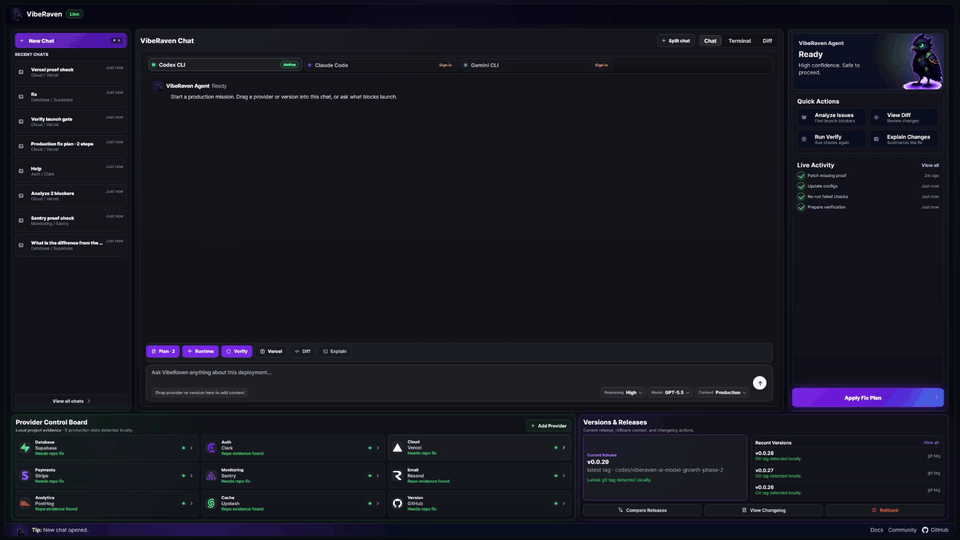960x540 pixels.
Task: Click the Supabase provider logo icon
Action: tap(25, 448)
